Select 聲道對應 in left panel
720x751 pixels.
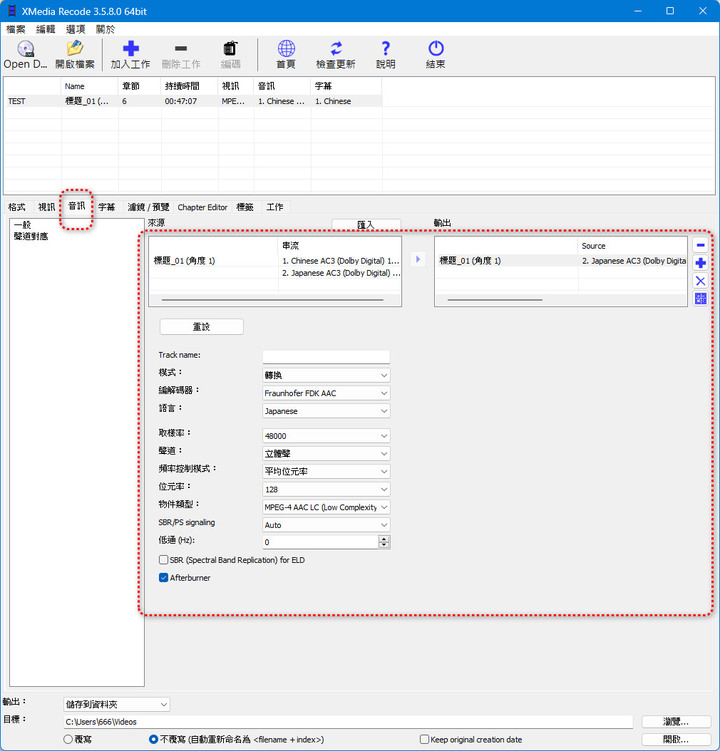coord(31,236)
